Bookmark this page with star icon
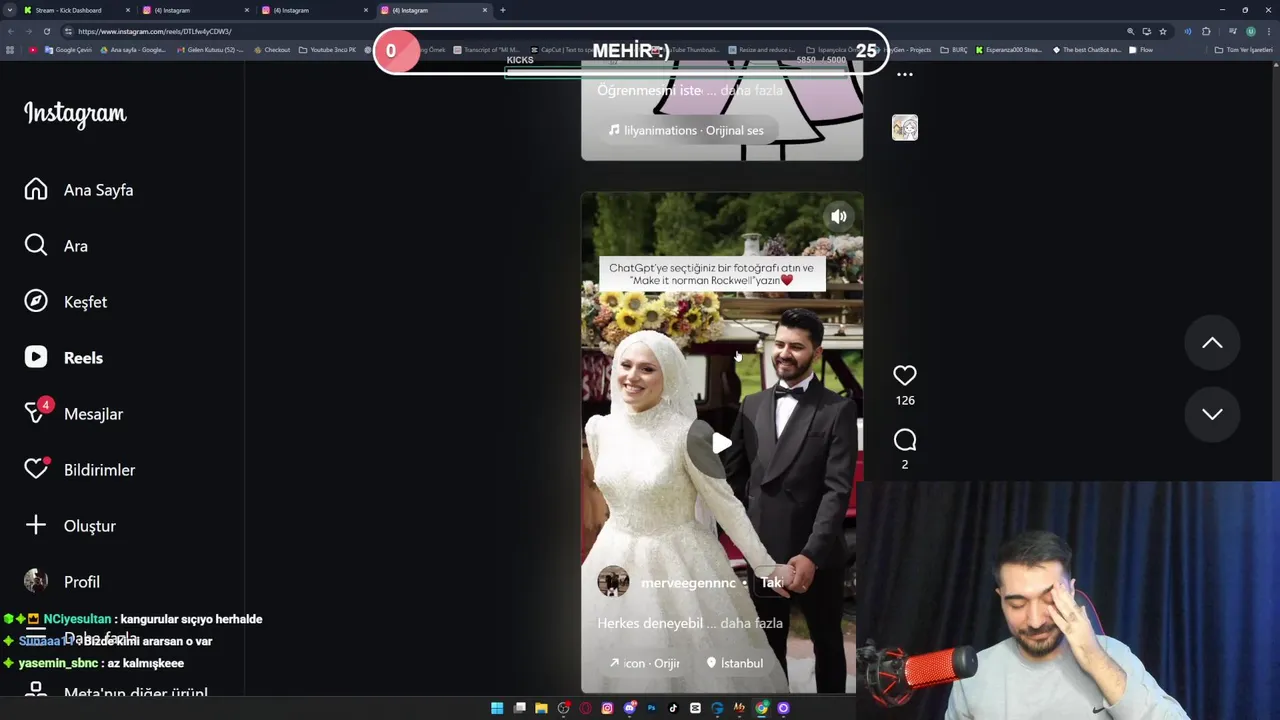This screenshot has height=720, width=1280. 1162,31
